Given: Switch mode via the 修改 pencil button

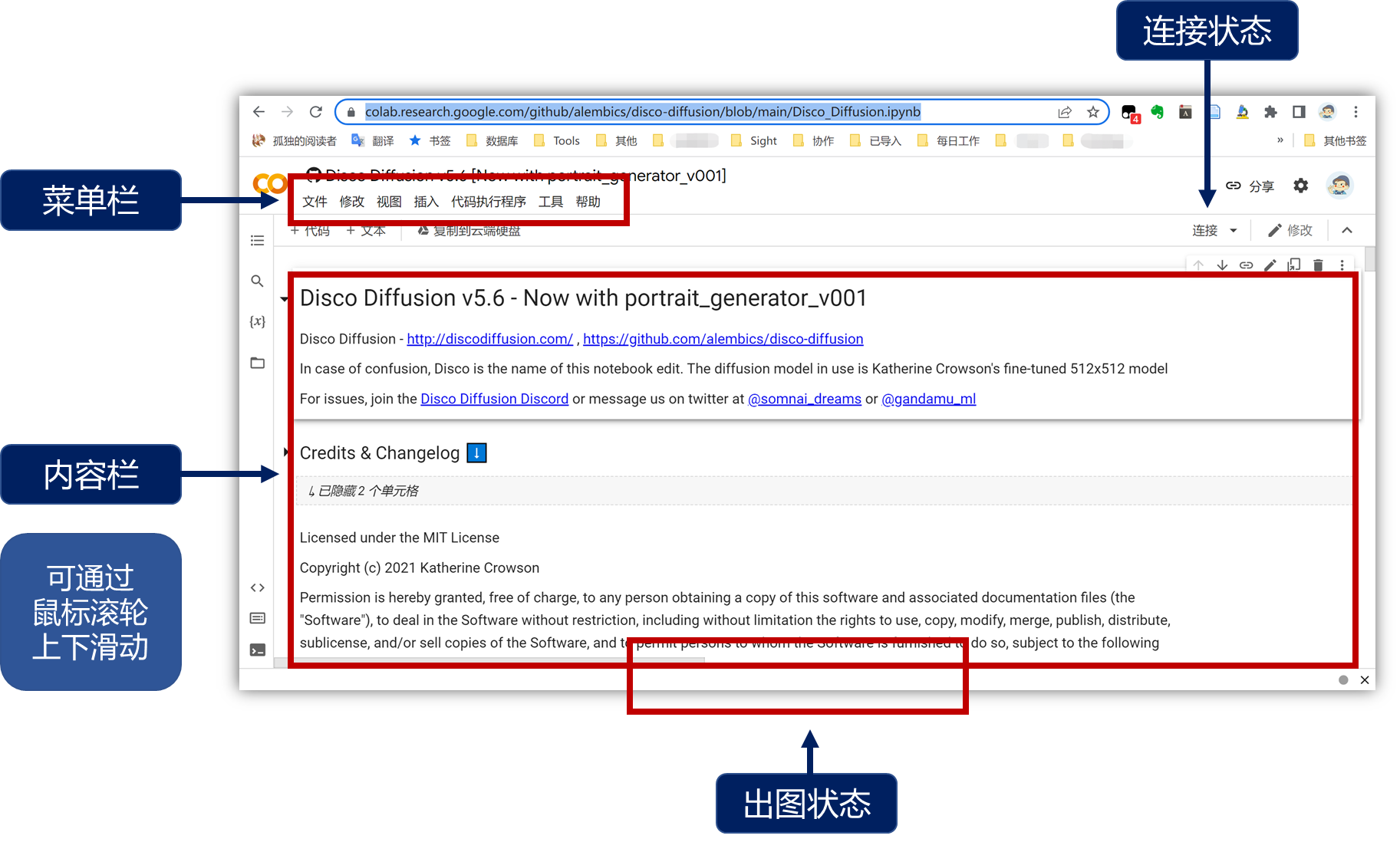Looking at the screenshot, I should point(1290,231).
